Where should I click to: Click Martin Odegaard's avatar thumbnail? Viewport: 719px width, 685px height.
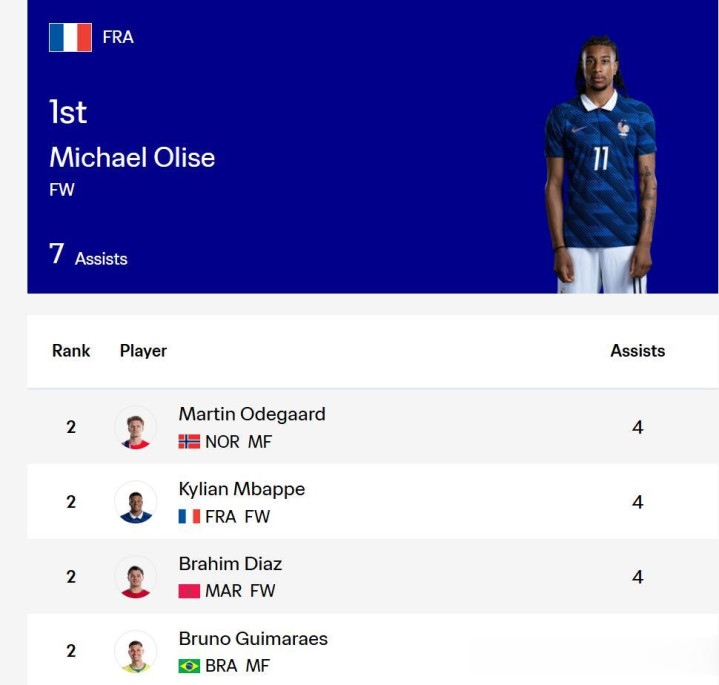(x=135, y=427)
